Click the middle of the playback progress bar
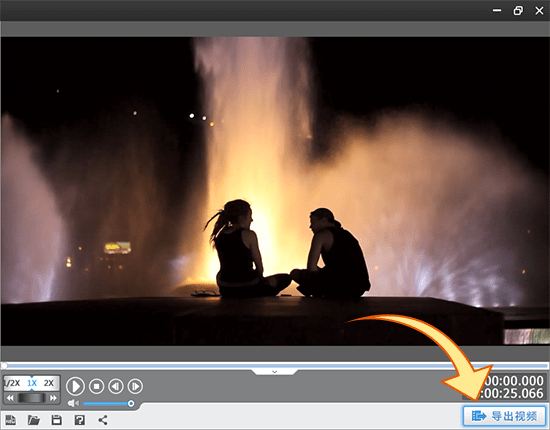This screenshot has width=550, height=430. click(x=275, y=366)
